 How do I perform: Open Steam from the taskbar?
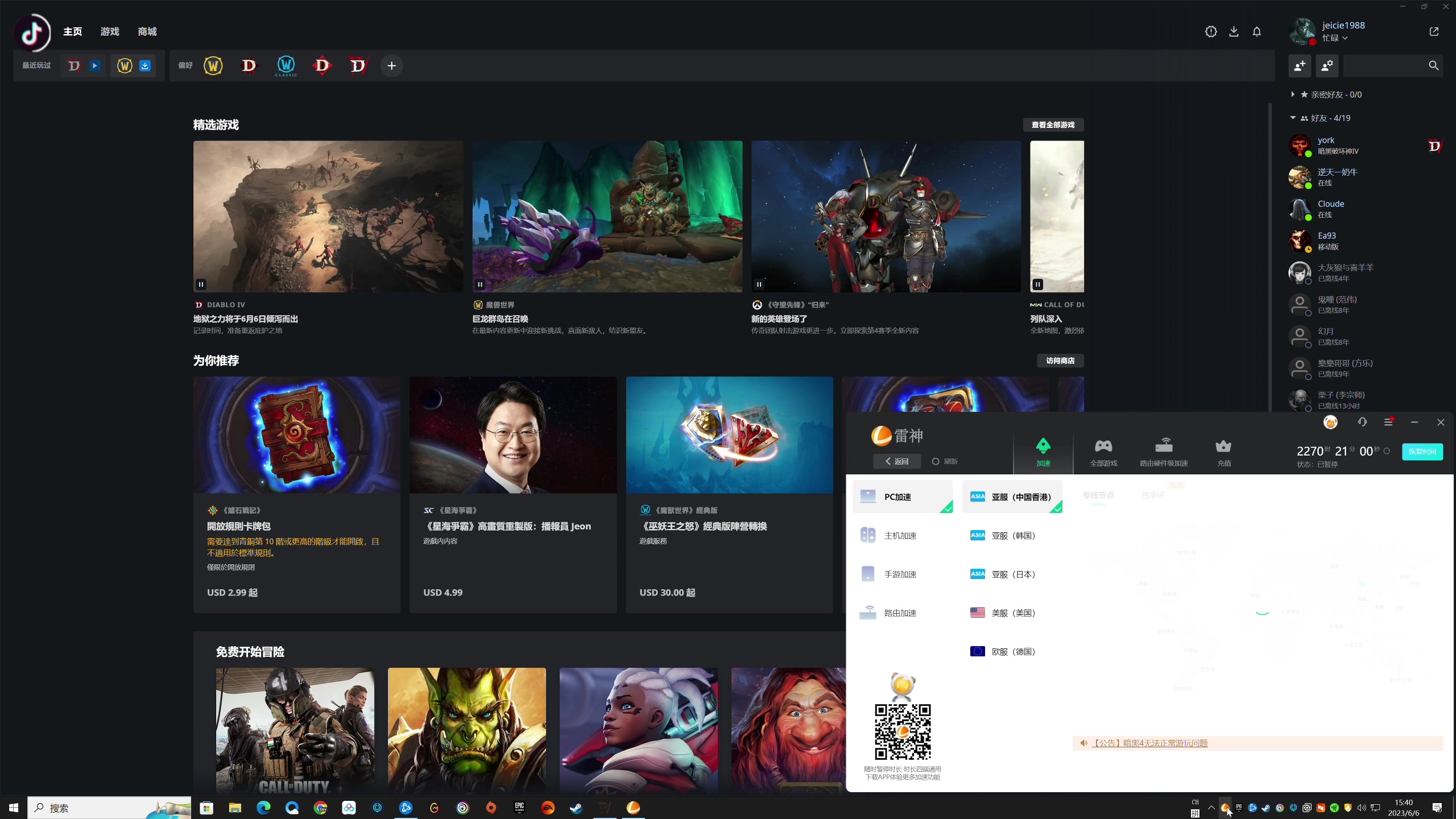[576, 808]
